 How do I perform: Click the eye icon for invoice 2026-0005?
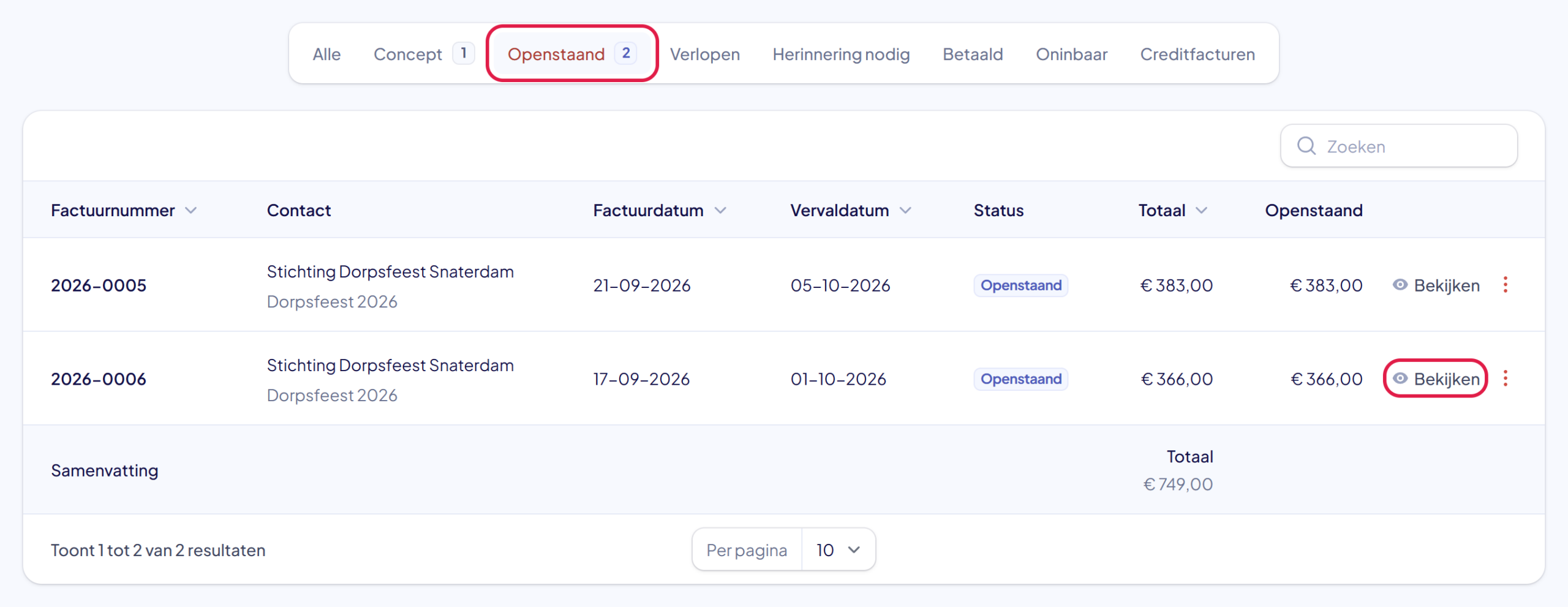(1400, 285)
